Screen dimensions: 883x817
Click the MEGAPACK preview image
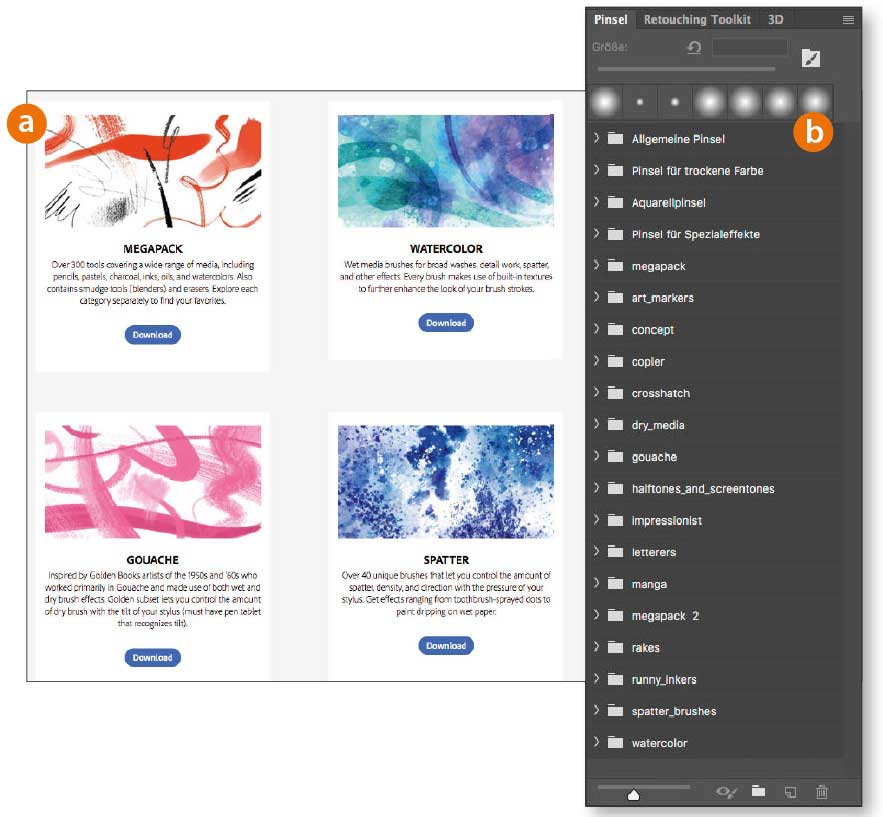(153, 171)
